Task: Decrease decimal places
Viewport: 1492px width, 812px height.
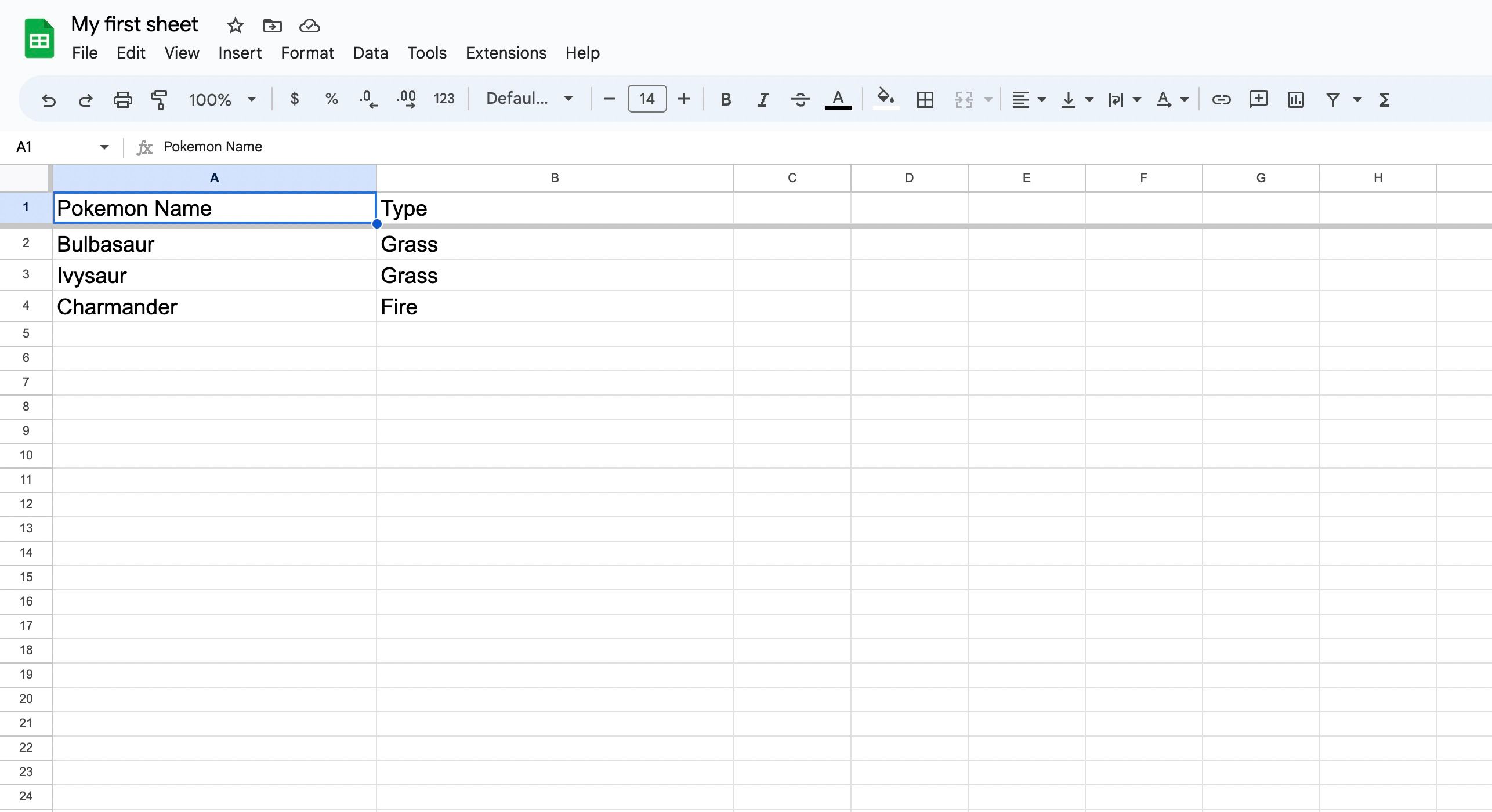Action: point(368,99)
